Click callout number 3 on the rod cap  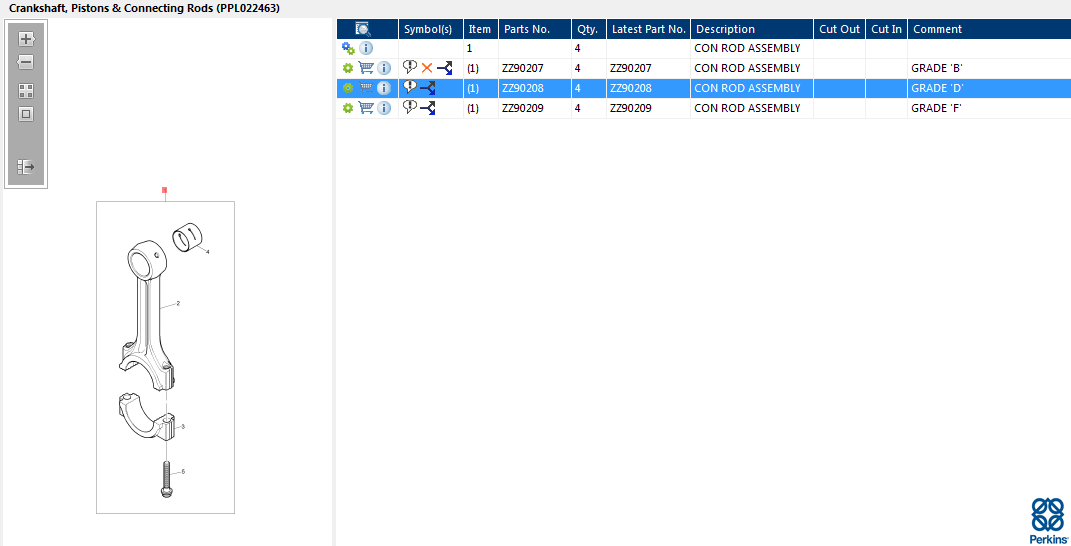click(x=183, y=426)
